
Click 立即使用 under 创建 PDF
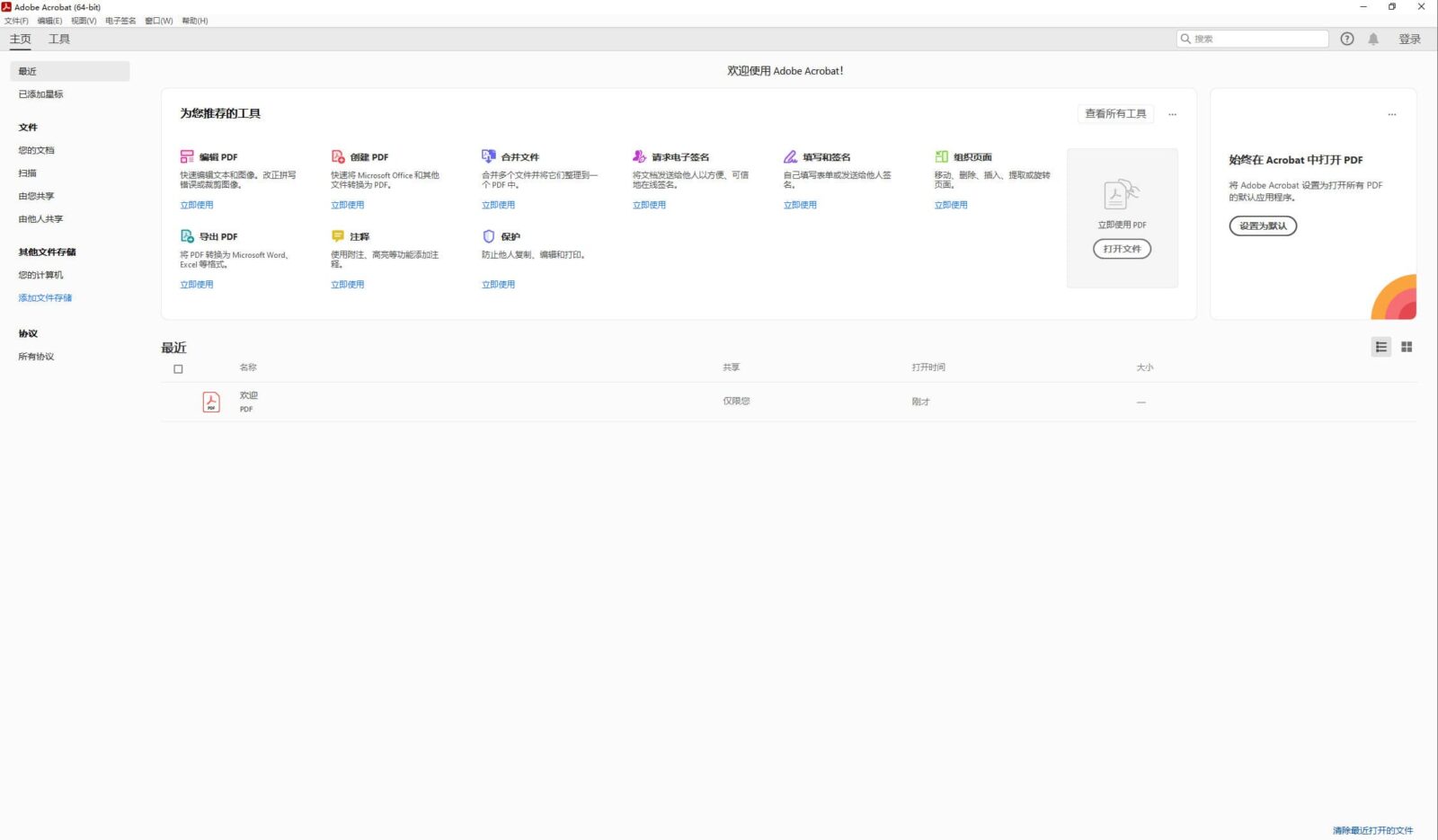[348, 205]
